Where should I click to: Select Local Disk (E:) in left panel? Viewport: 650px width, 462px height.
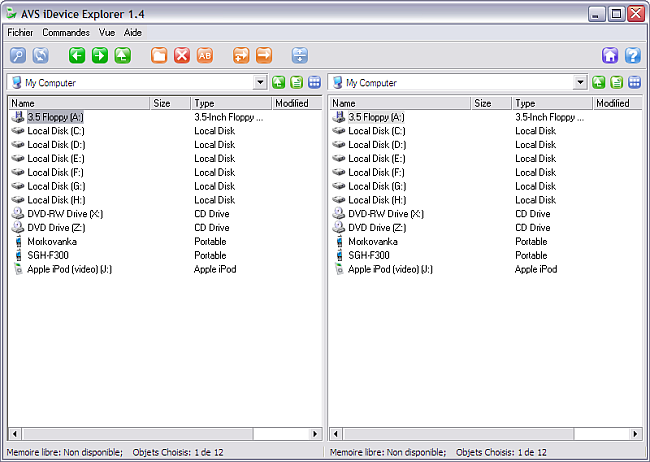pos(56,159)
